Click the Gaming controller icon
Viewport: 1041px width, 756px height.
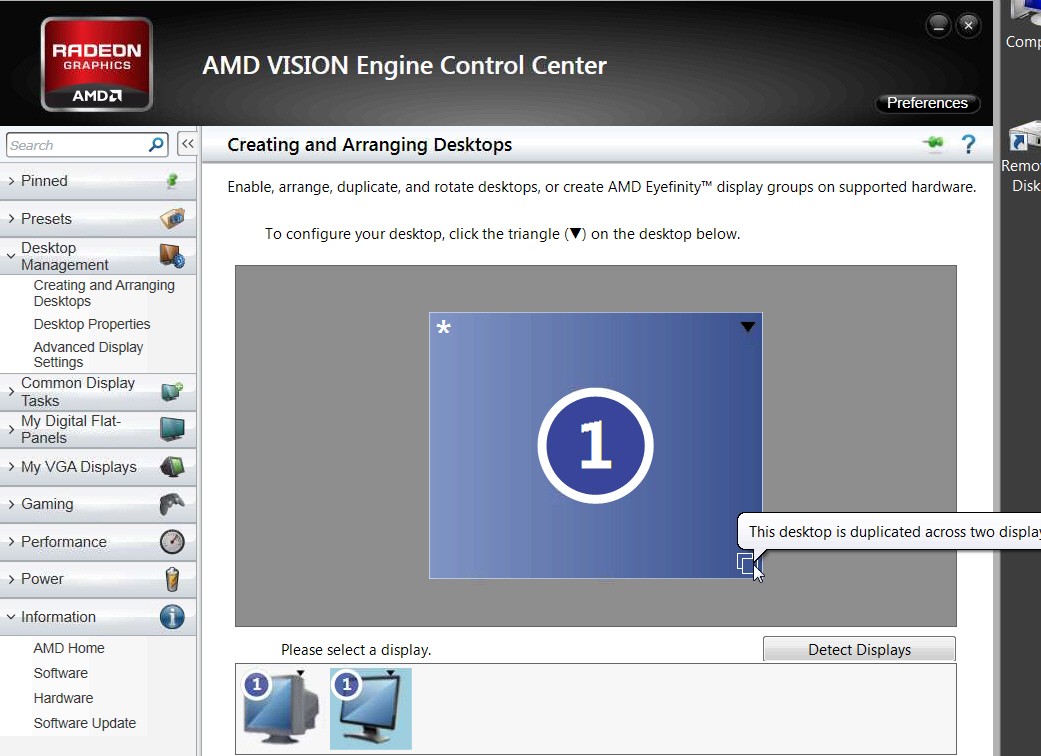(x=172, y=504)
